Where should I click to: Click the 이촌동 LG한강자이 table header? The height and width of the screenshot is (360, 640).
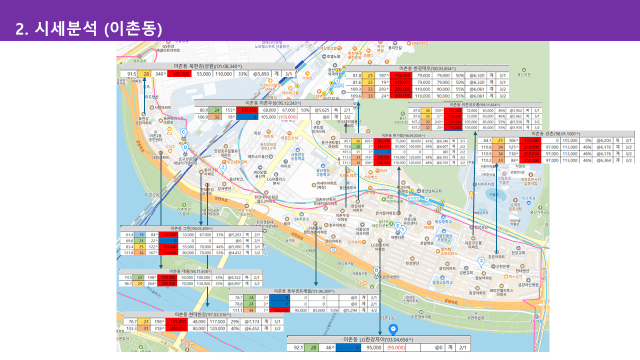click(378, 340)
